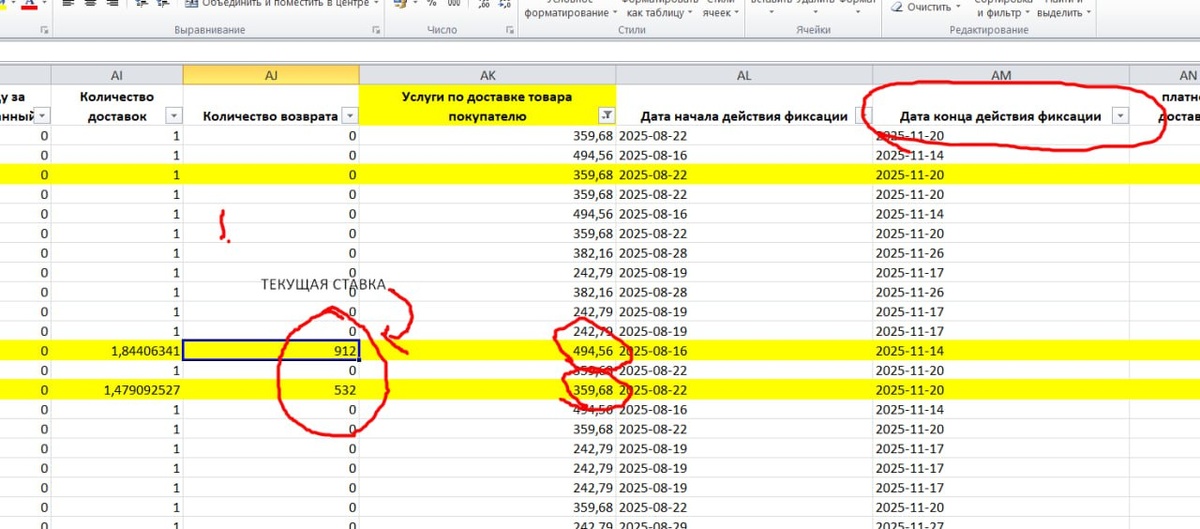Click the 'Услуги по доставке товара покупателю' header
Viewport: 1200px width, 529px height.
tap(487, 105)
